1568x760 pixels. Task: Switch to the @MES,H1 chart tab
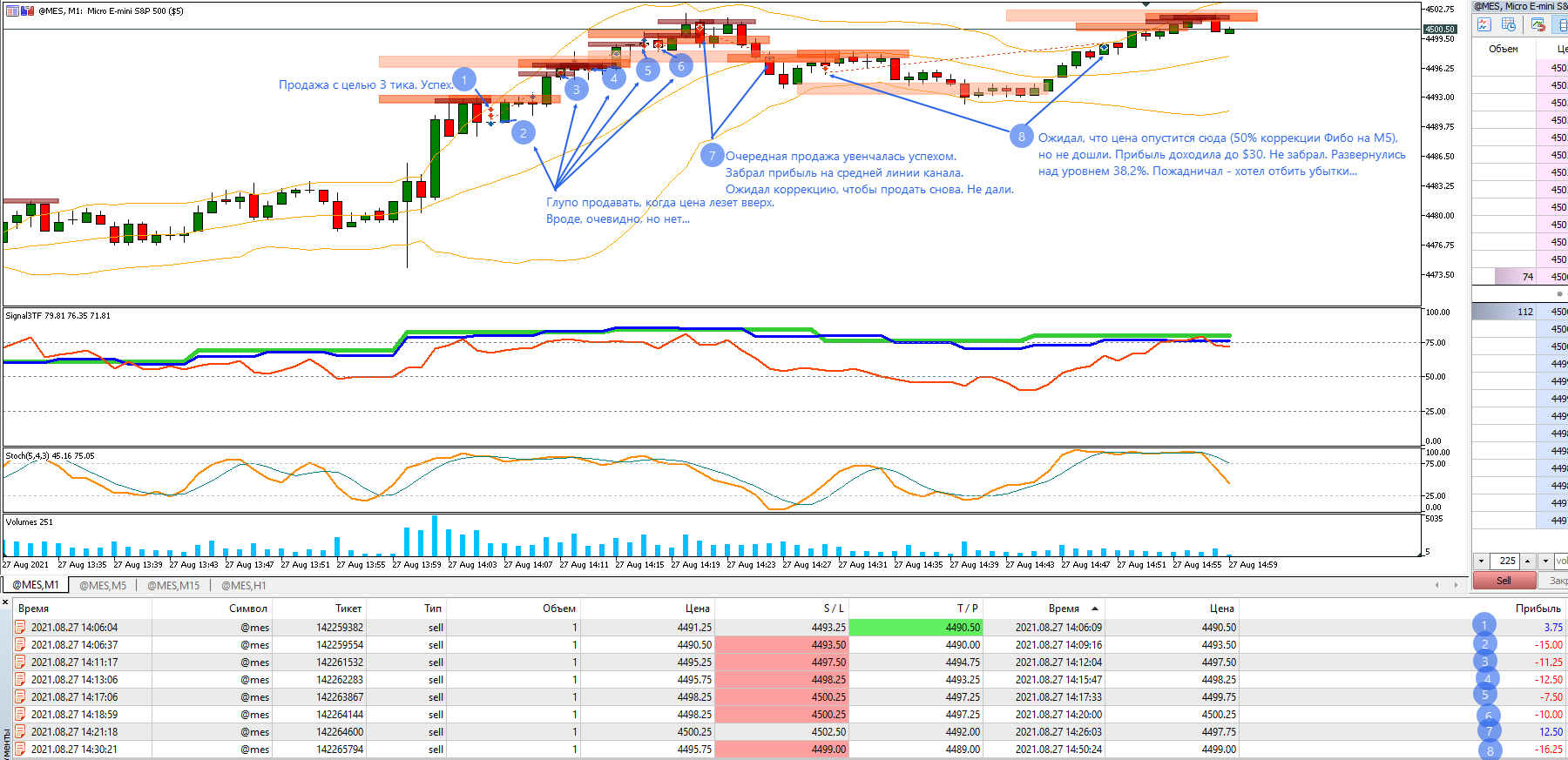tap(244, 585)
